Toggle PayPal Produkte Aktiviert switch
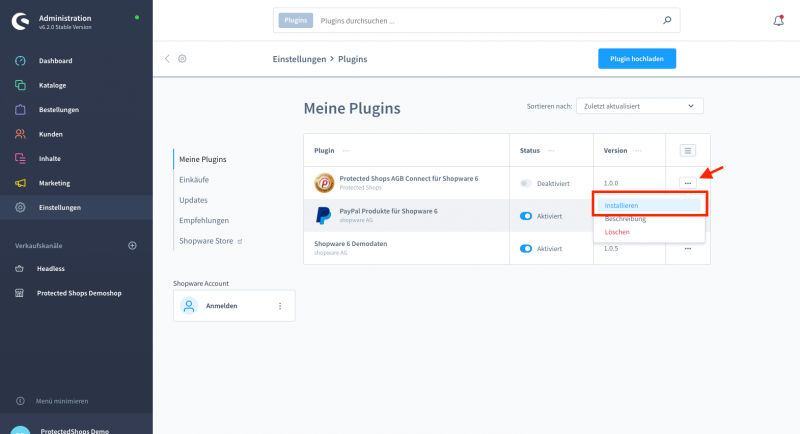 [526, 216]
